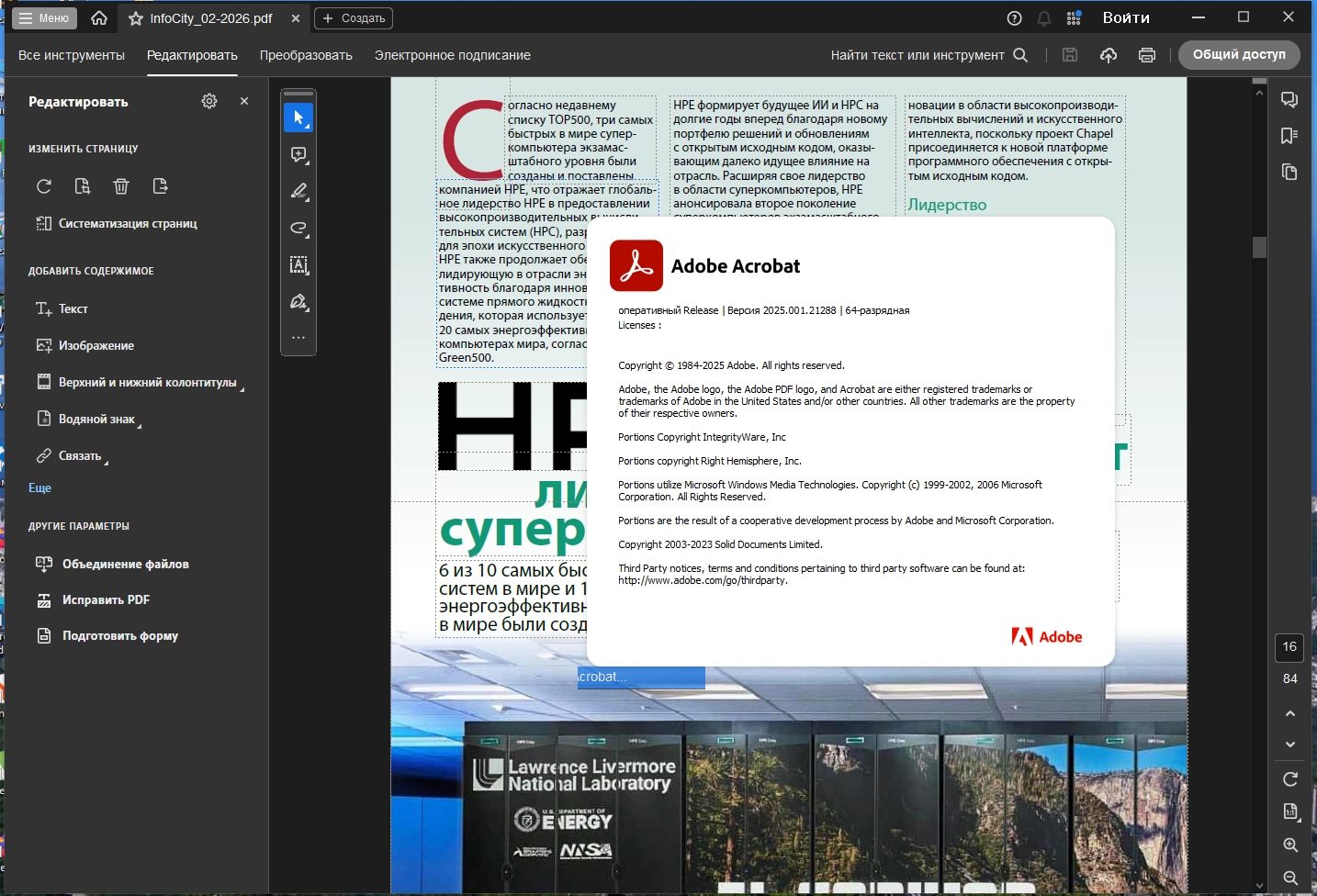Click the zoom in magnifier icon
1317x896 pixels.
(x=1289, y=845)
